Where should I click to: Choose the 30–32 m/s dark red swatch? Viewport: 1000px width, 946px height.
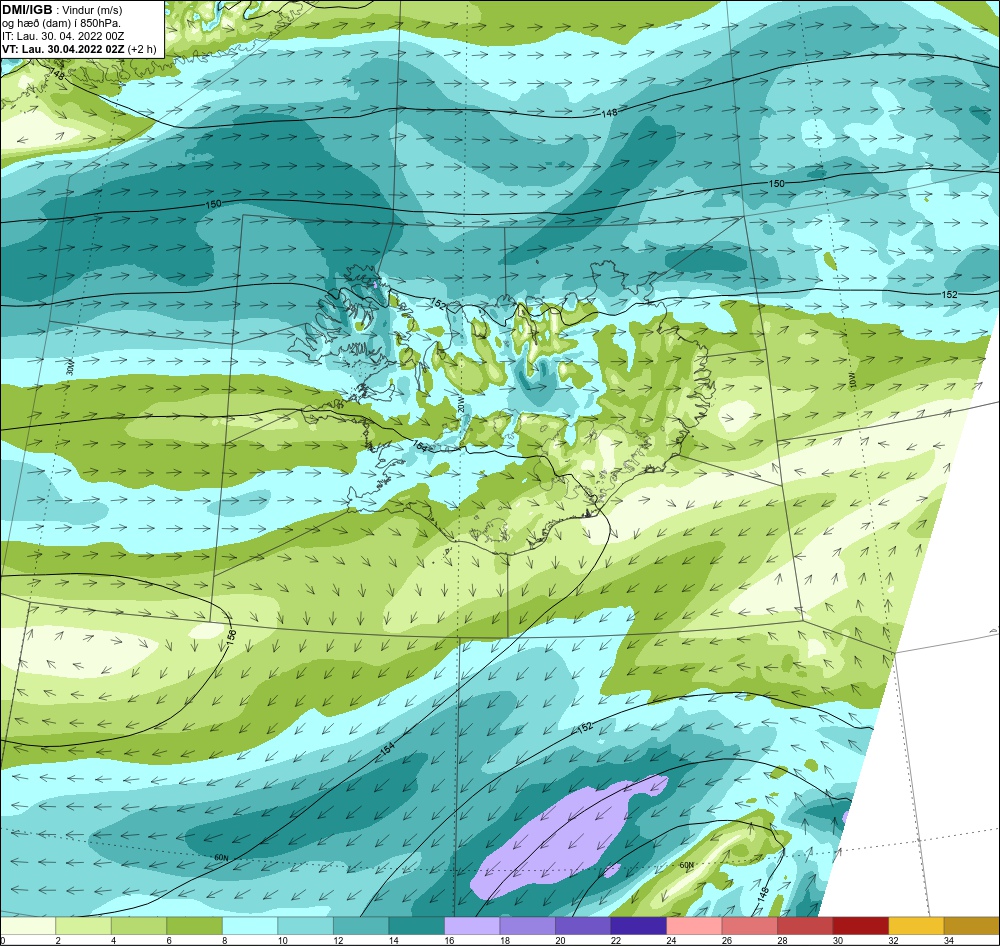[x=860, y=926]
